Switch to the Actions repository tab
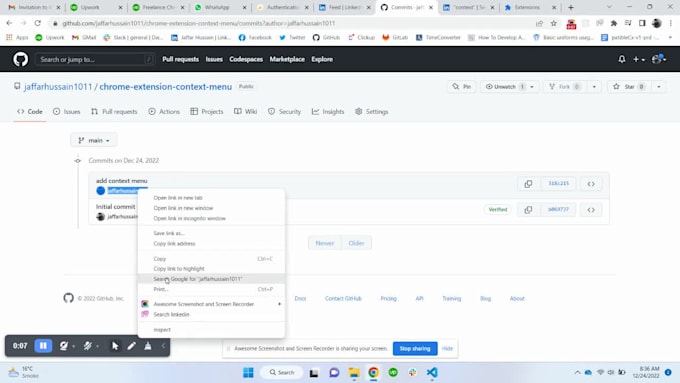 pyautogui.click(x=164, y=111)
